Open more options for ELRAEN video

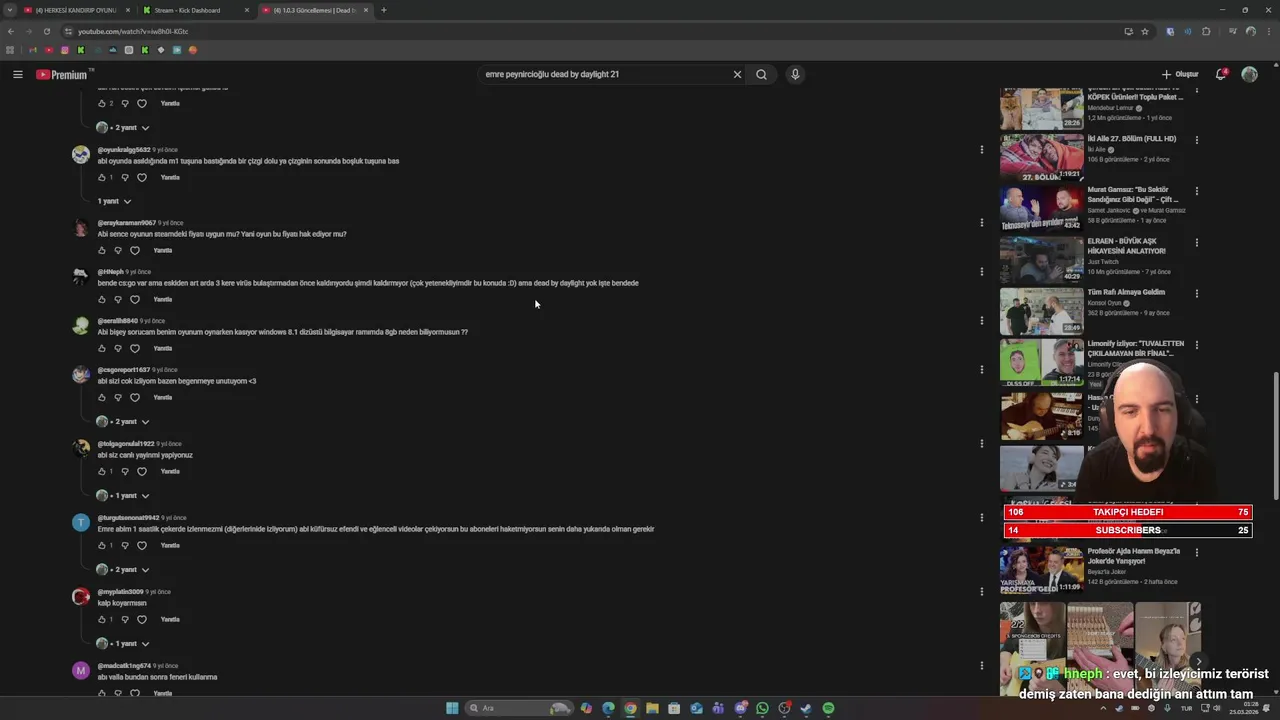coord(1196,242)
